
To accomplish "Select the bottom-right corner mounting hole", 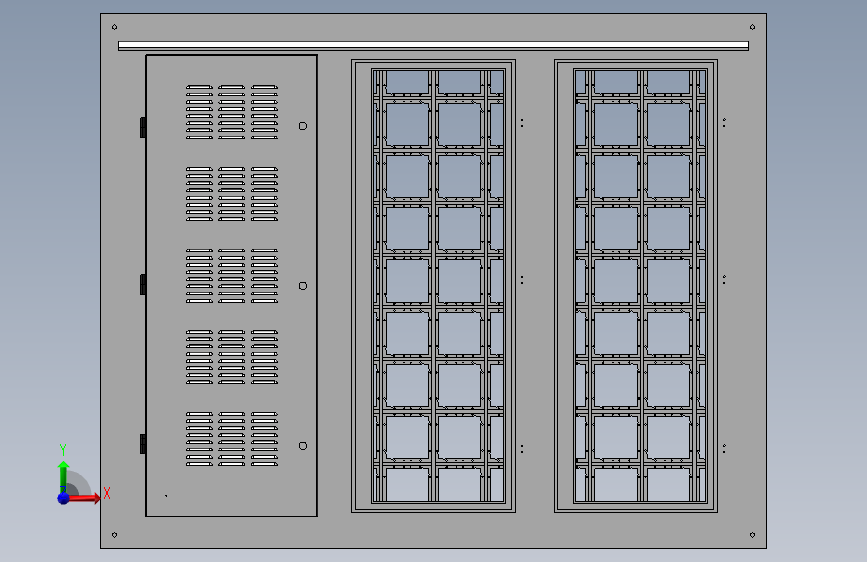I will pos(753,535).
